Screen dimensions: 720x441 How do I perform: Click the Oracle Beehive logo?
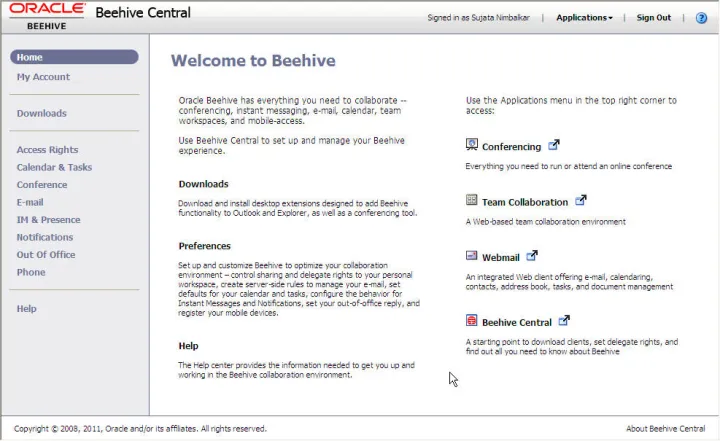pos(47,17)
